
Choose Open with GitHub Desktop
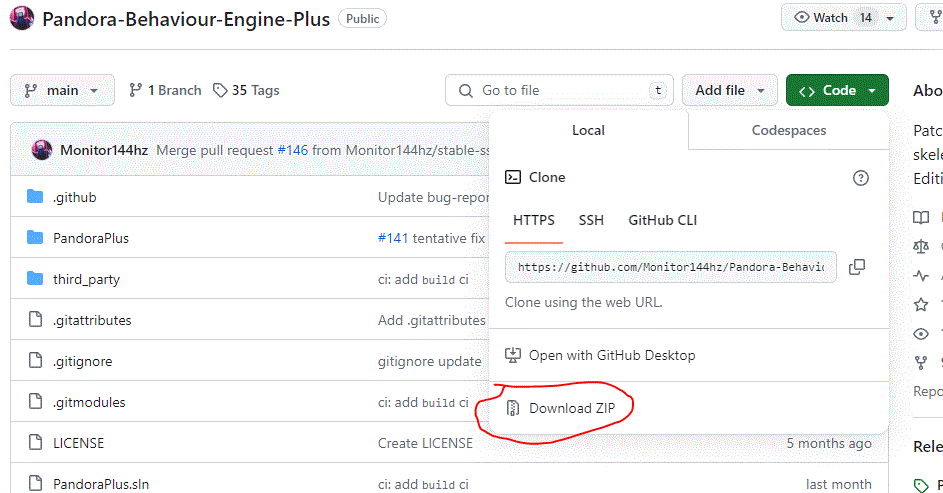tap(612, 355)
